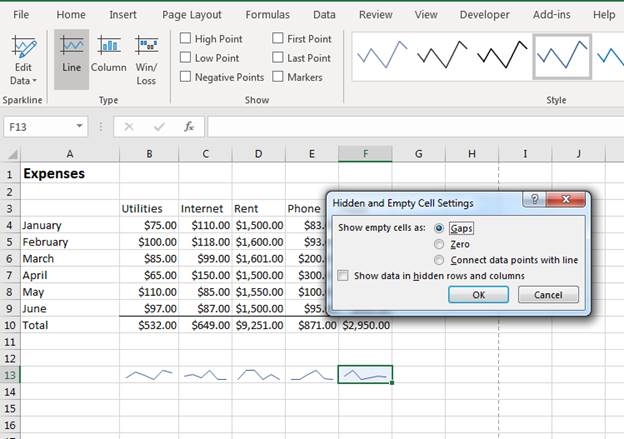Choose the first sparkline style thumbnail
This screenshot has width=624, height=439.
382,57
